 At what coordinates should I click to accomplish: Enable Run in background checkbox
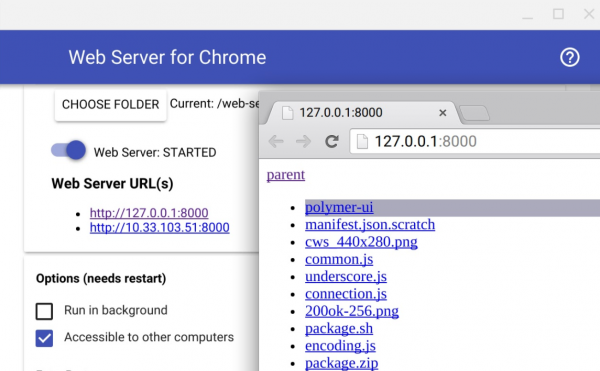tap(44, 311)
